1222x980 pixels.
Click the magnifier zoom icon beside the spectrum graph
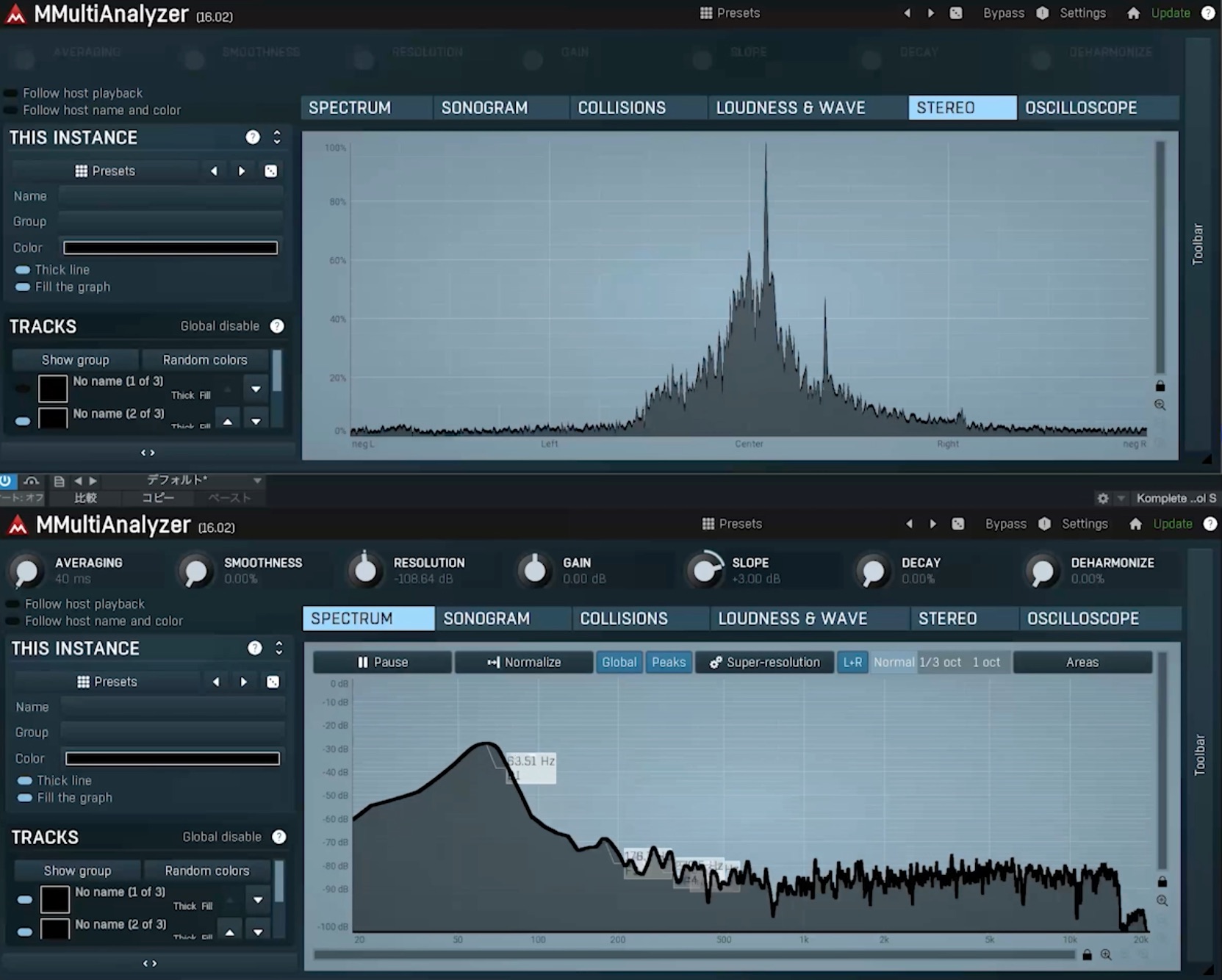point(1162,901)
